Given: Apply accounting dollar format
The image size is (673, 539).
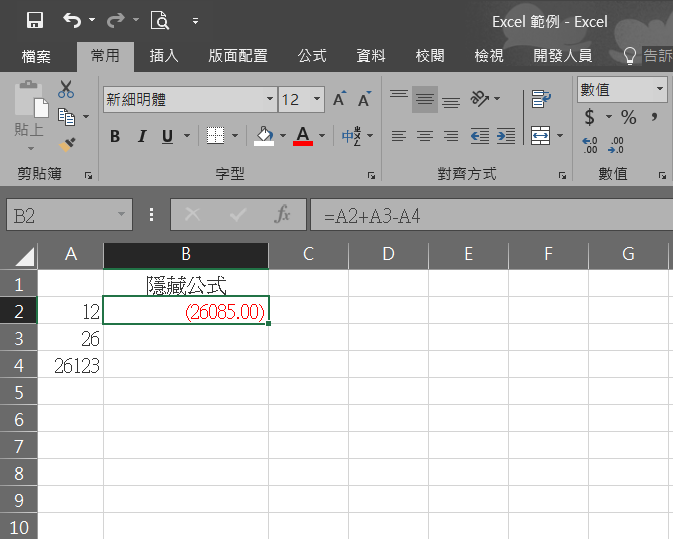Looking at the screenshot, I should pyautogui.click(x=590, y=117).
